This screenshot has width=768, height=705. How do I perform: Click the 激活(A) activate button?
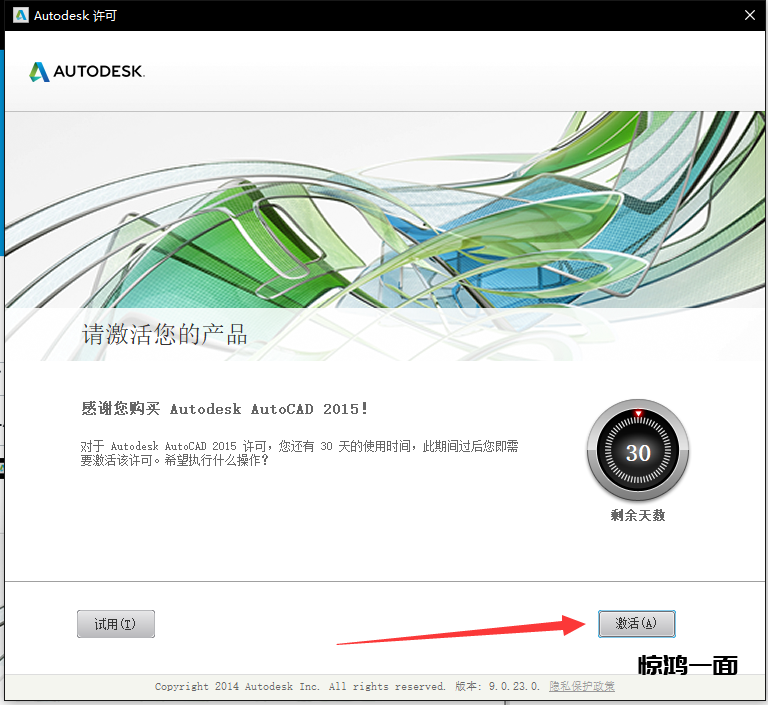pos(637,623)
